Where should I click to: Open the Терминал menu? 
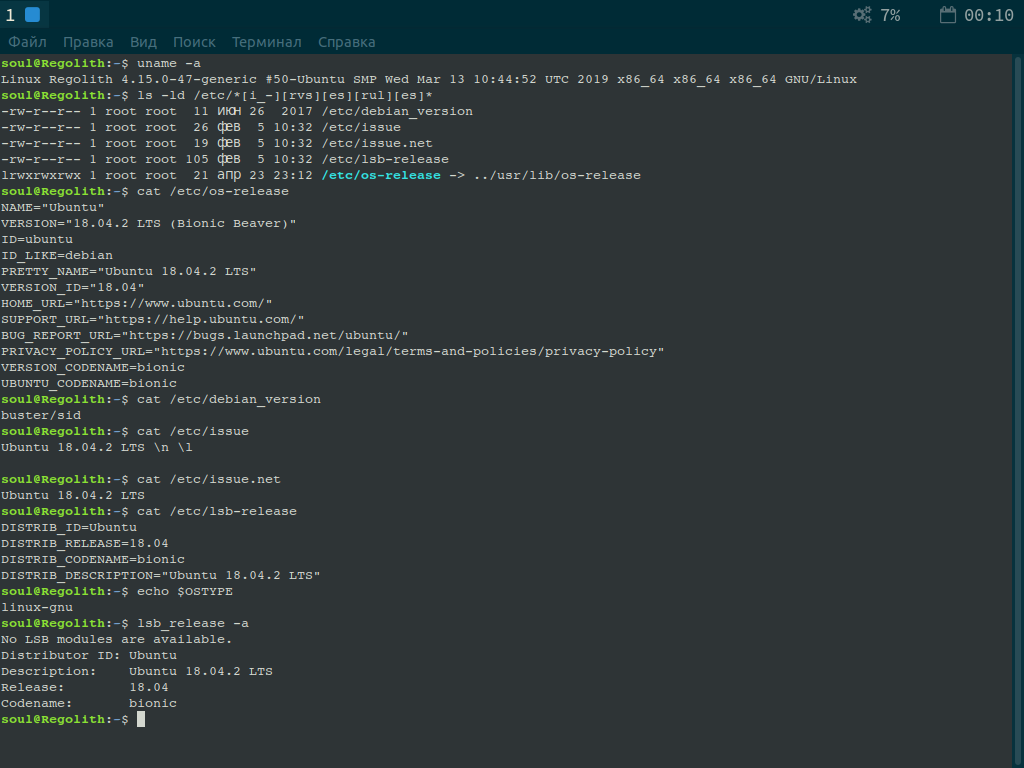tap(266, 42)
